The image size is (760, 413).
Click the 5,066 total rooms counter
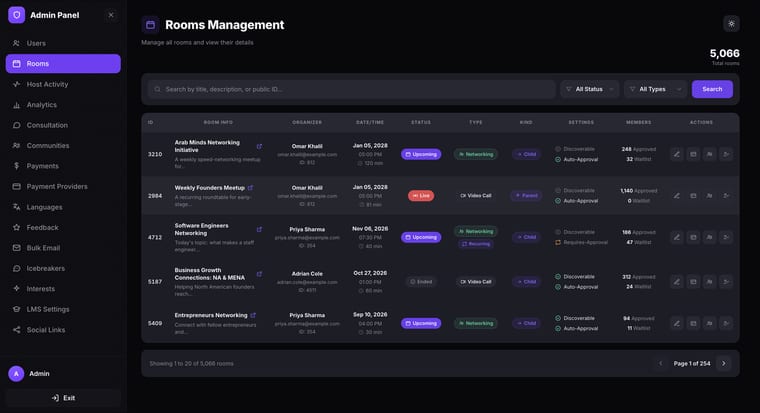pyautogui.click(x=725, y=53)
